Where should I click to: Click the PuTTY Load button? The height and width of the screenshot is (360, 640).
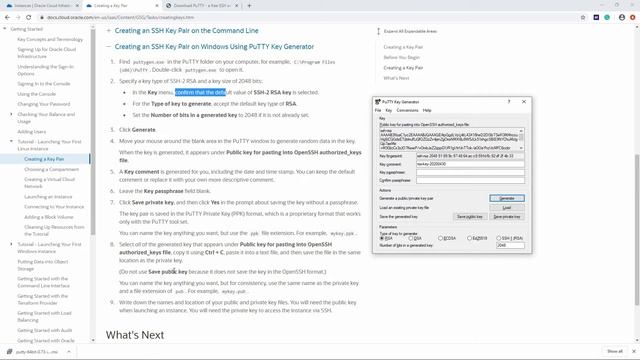click(507, 208)
